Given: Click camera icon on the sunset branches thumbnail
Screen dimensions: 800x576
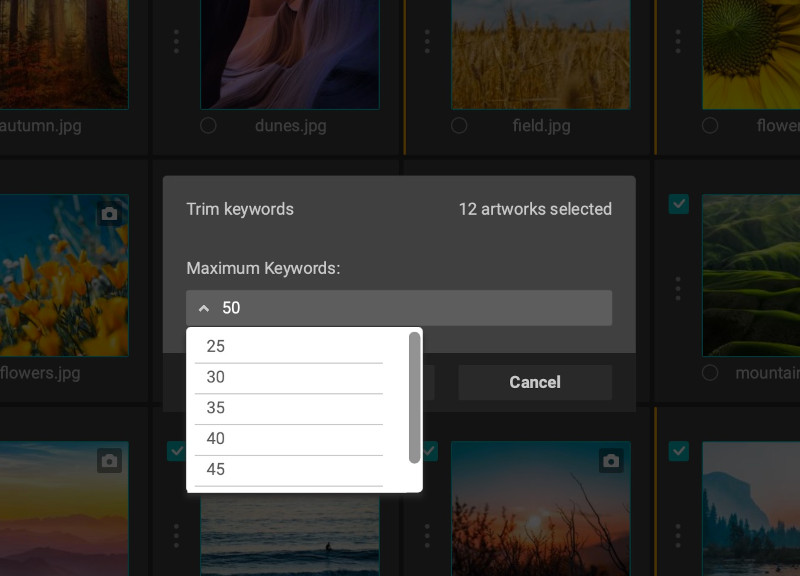Looking at the screenshot, I should 611,460.
